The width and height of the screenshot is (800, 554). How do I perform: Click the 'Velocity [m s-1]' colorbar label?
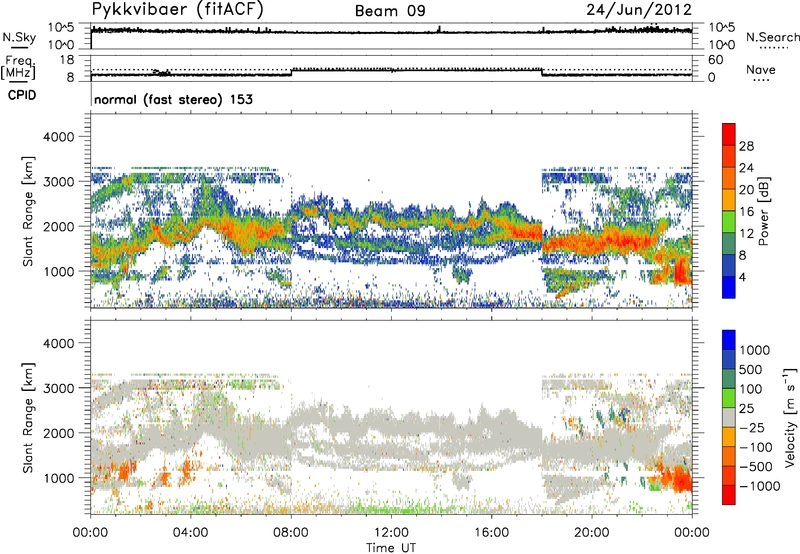click(790, 417)
